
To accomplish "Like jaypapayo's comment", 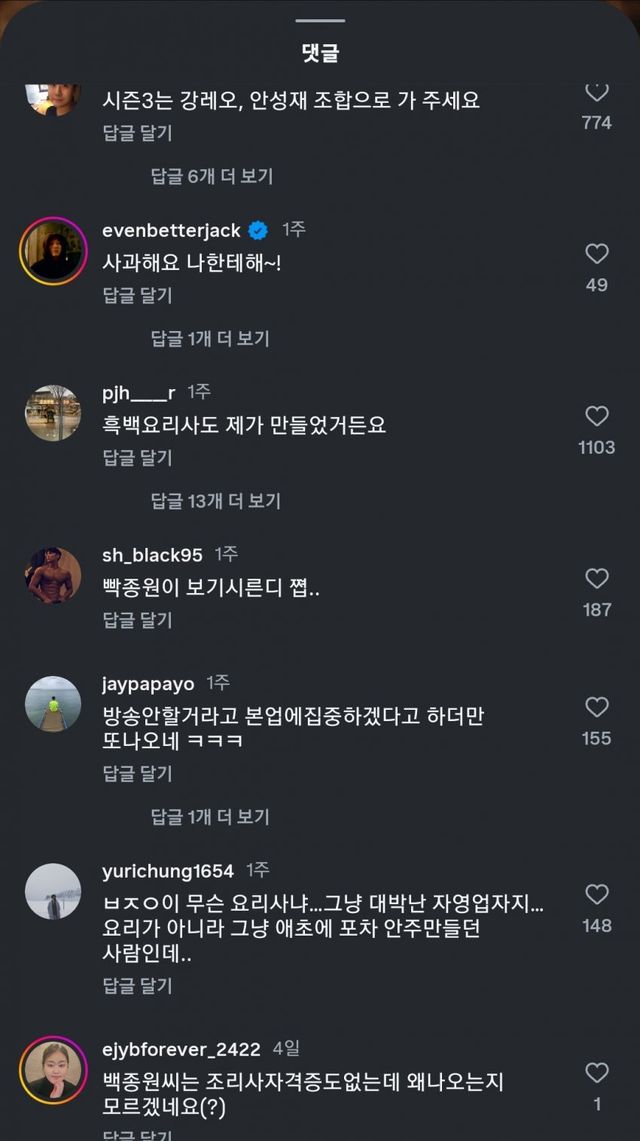I will click(597, 707).
